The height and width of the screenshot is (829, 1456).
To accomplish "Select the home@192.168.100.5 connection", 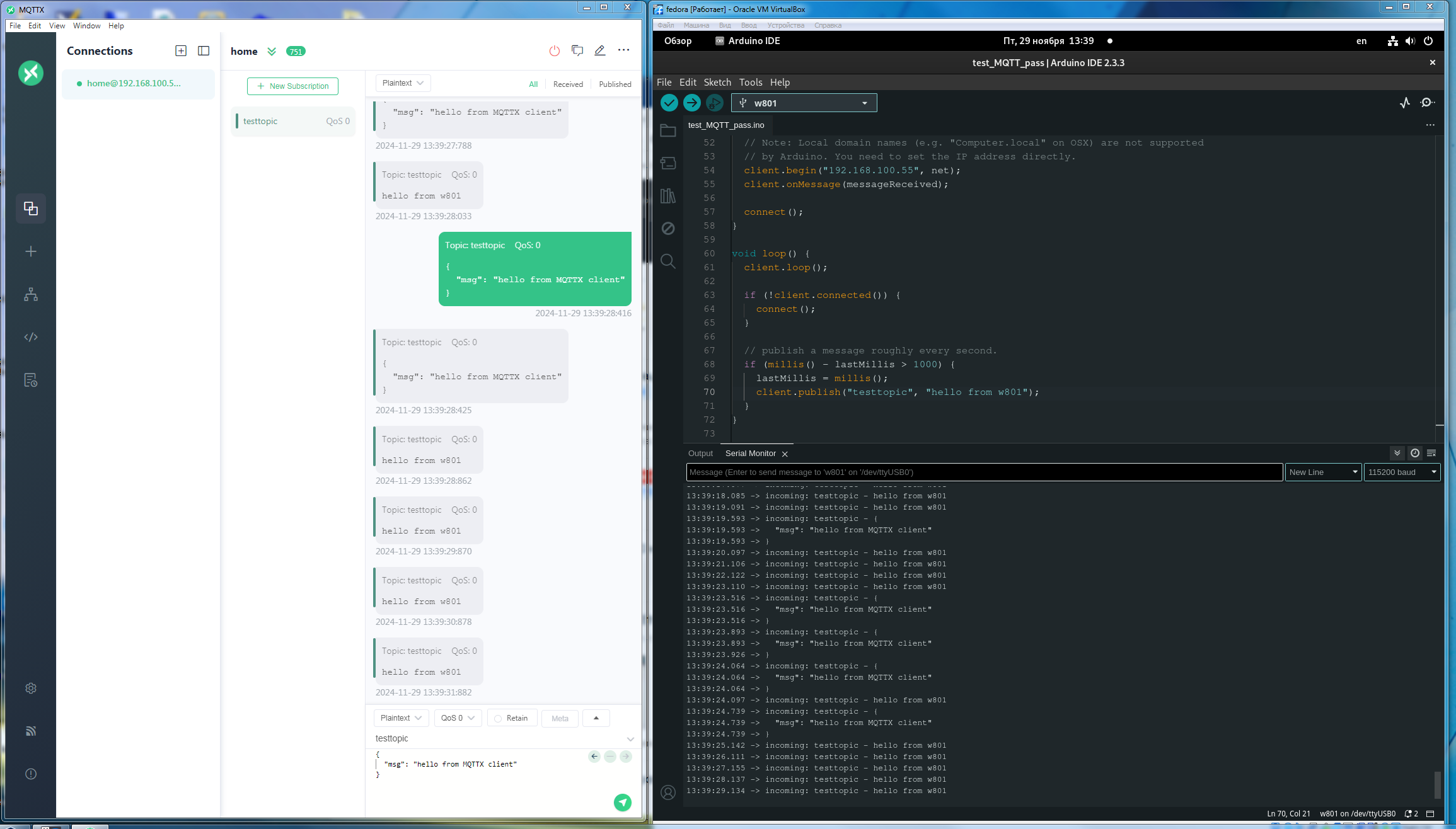I will (138, 84).
